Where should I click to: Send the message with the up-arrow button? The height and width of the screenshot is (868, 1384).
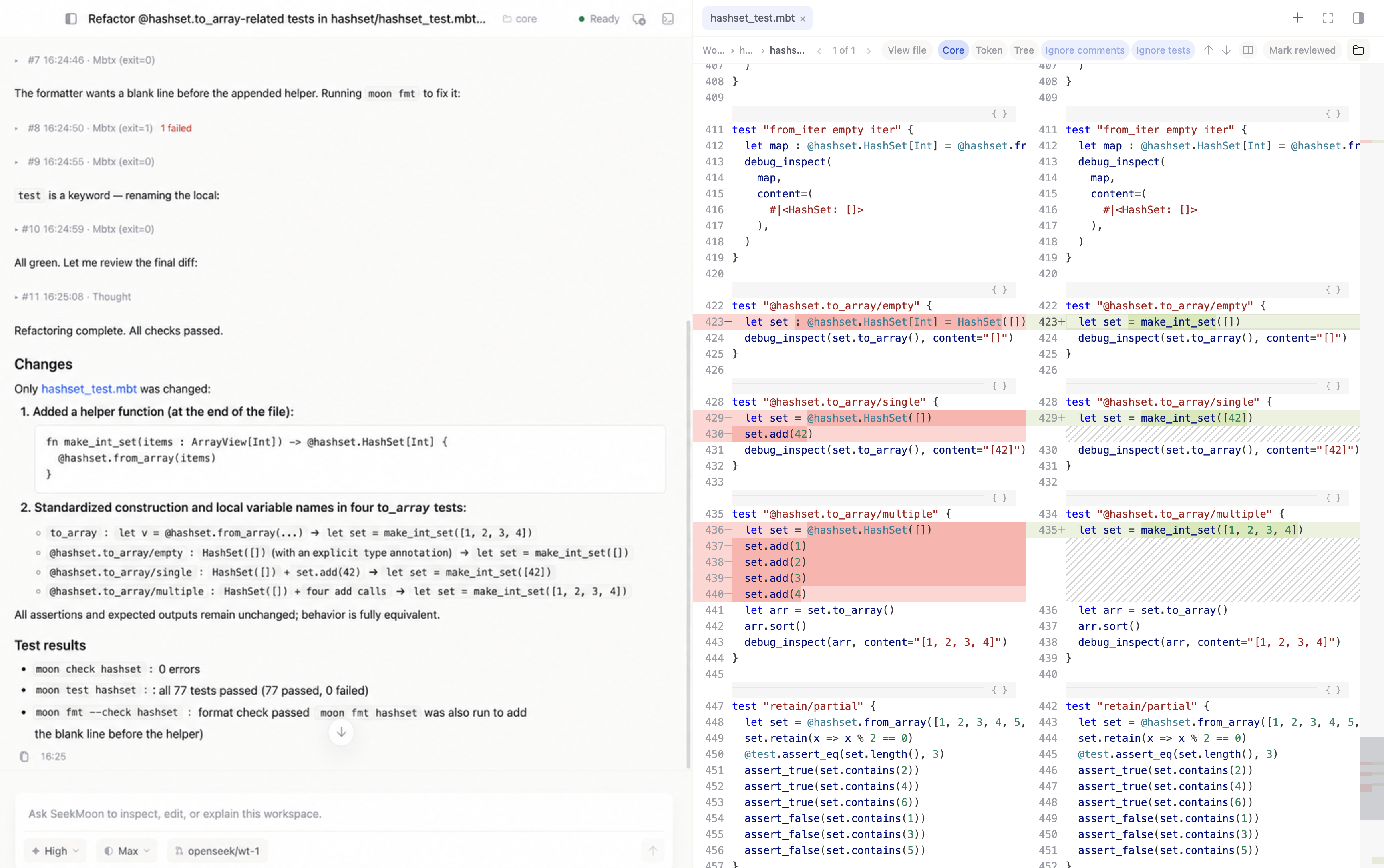click(653, 851)
